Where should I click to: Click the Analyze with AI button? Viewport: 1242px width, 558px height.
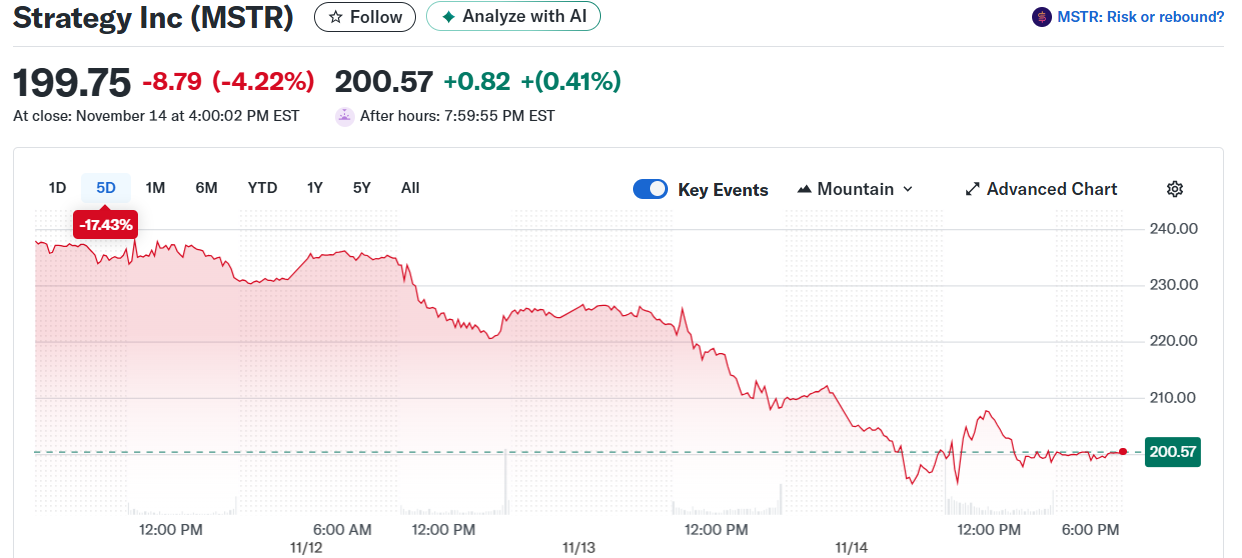click(x=513, y=17)
